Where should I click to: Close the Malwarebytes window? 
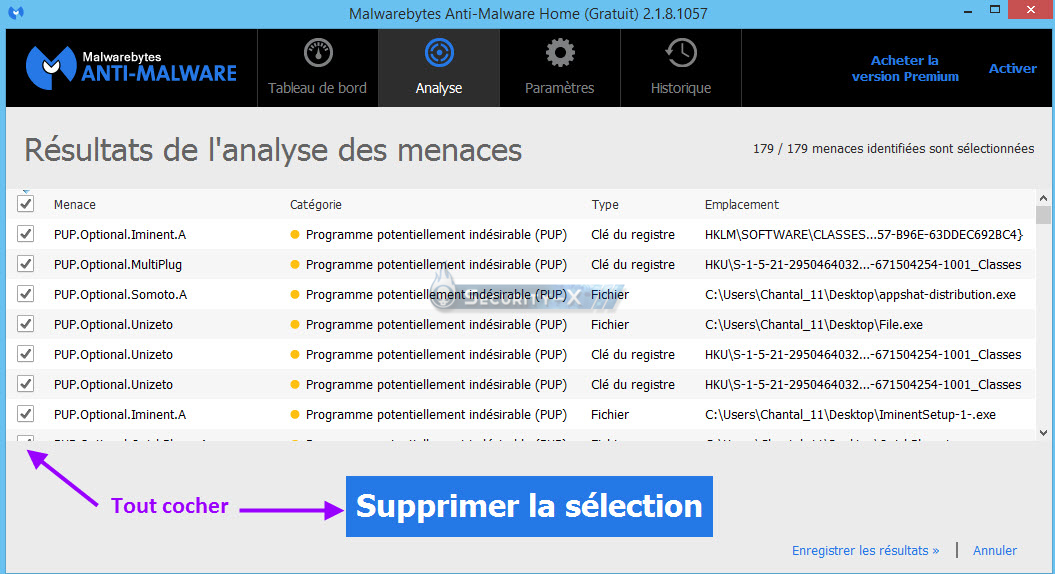point(1031,9)
